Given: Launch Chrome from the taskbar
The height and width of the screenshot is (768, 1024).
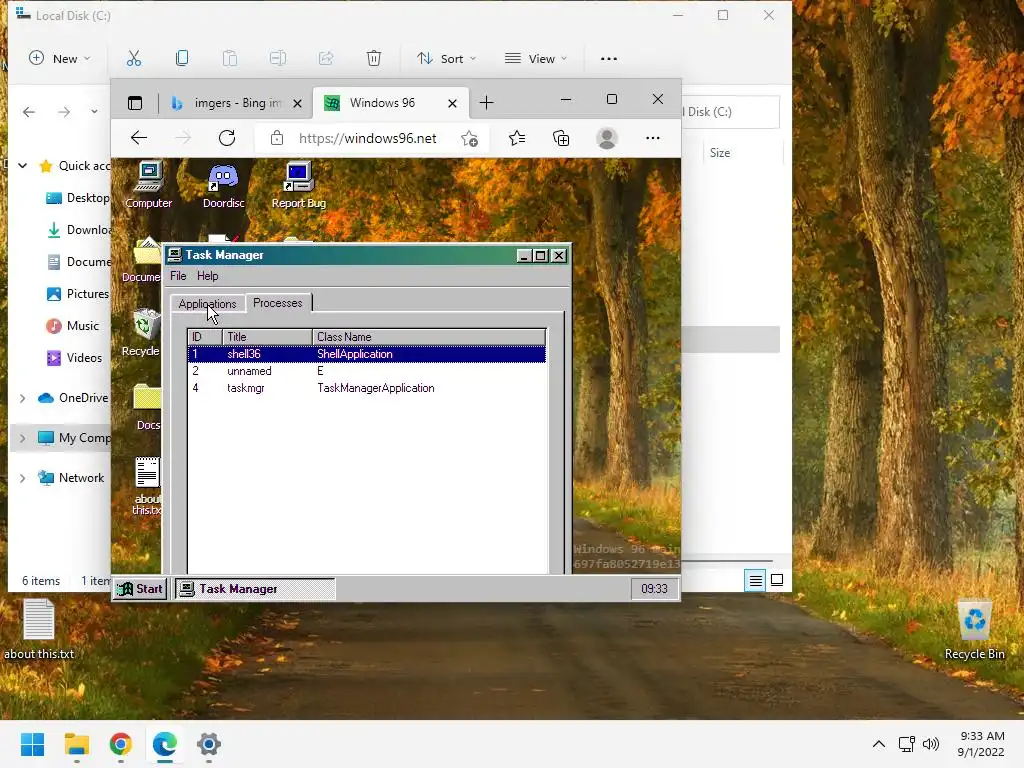Looking at the screenshot, I should [x=121, y=744].
